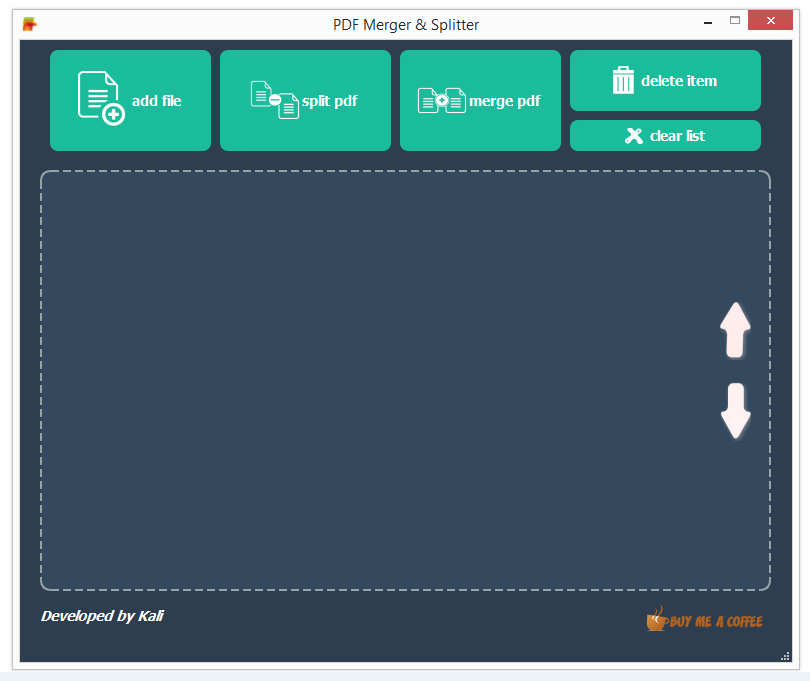This screenshot has height=681, width=810.
Task: Maximize the PDF Merger & Splitter window
Action: pyautogui.click(x=735, y=20)
